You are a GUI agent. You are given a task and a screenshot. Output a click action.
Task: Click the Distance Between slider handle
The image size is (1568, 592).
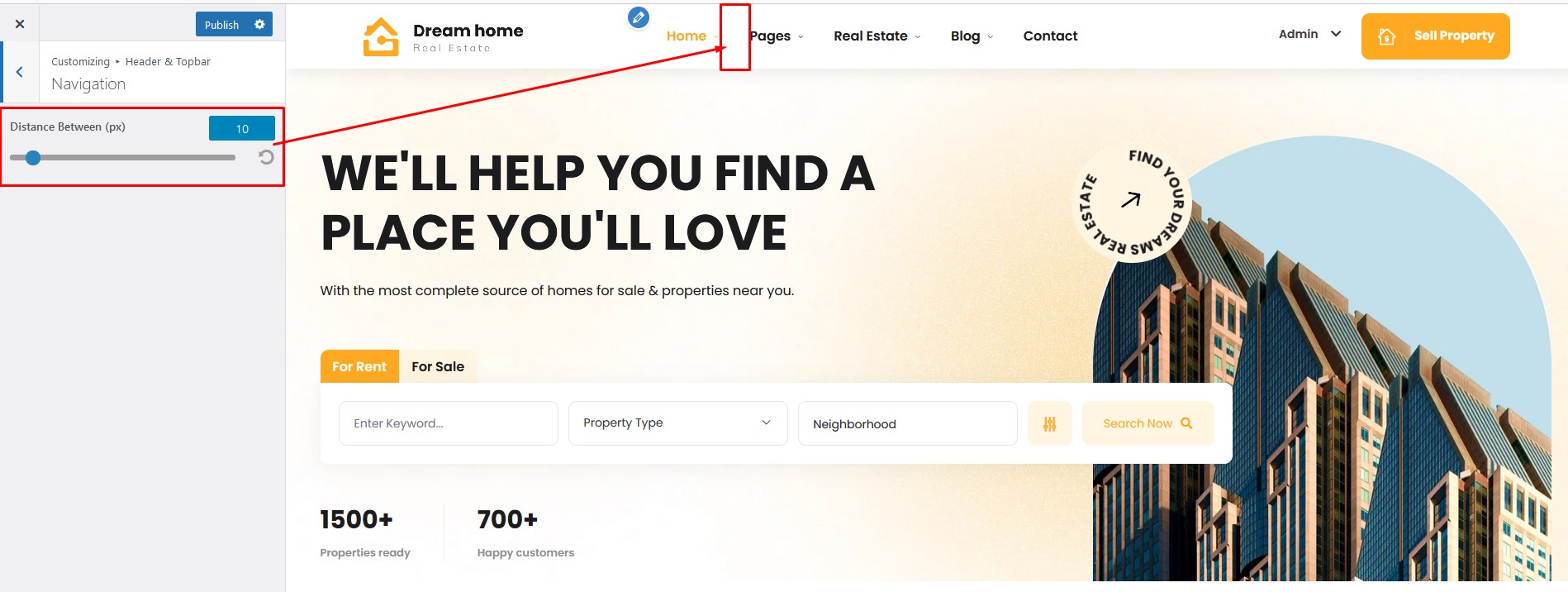(x=33, y=157)
